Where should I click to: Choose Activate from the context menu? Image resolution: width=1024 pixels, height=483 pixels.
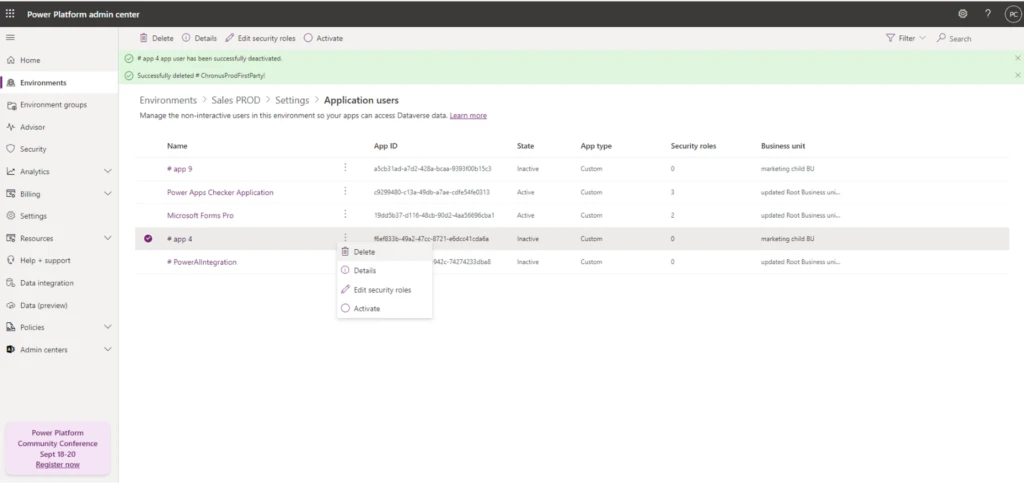(x=366, y=309)
